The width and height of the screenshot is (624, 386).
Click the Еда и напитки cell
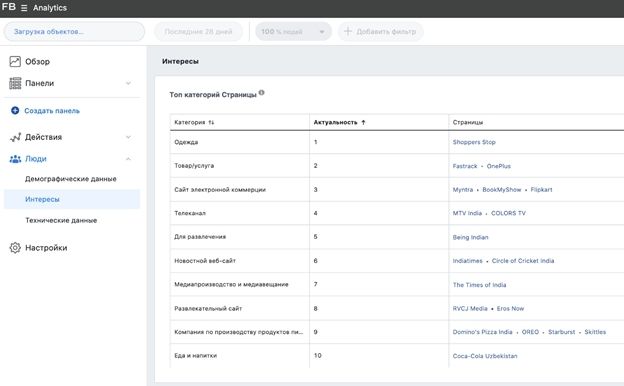[x=240, y=355]
